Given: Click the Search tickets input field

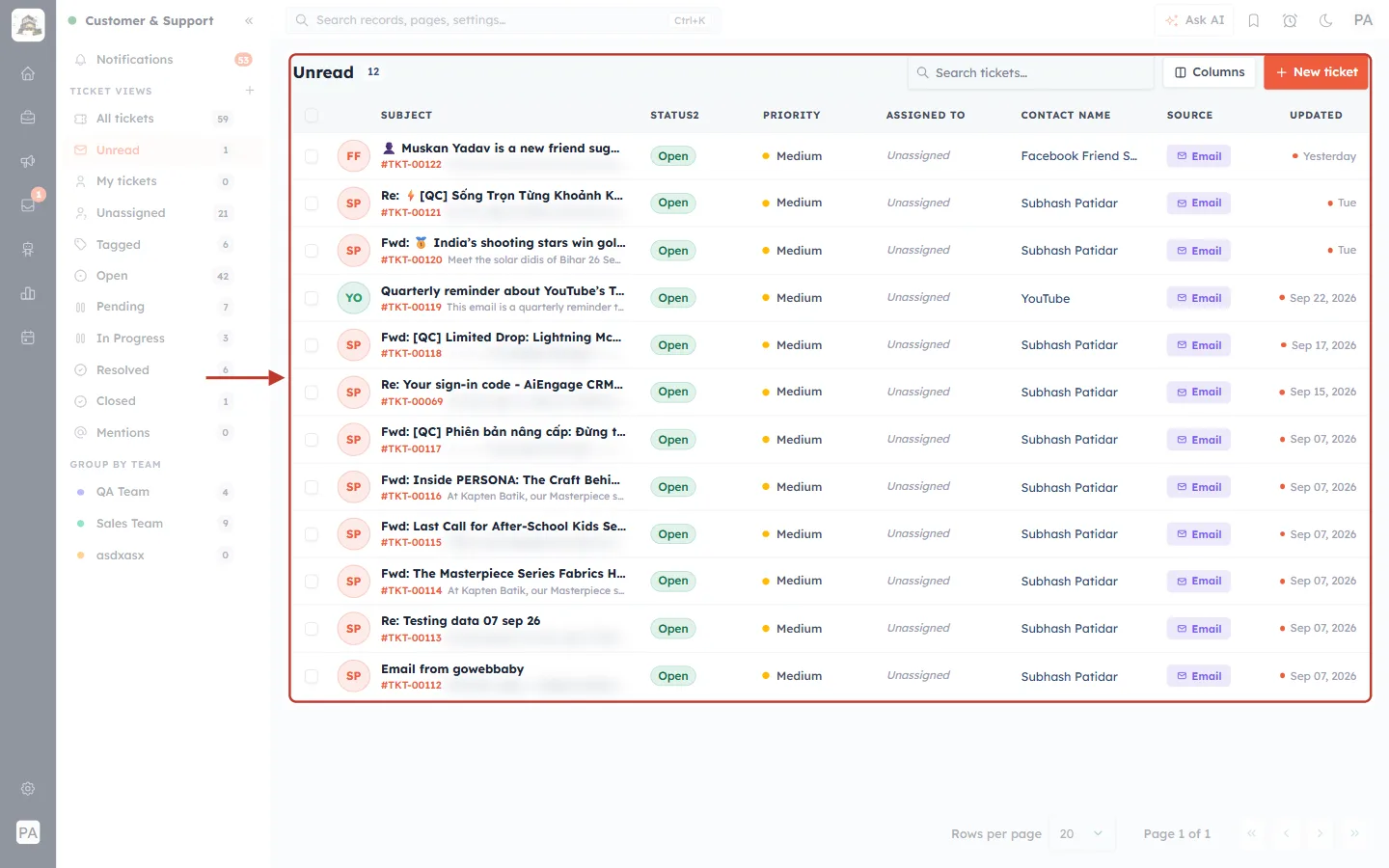Looking at the screenshot, I should [x=1030, y=72].
